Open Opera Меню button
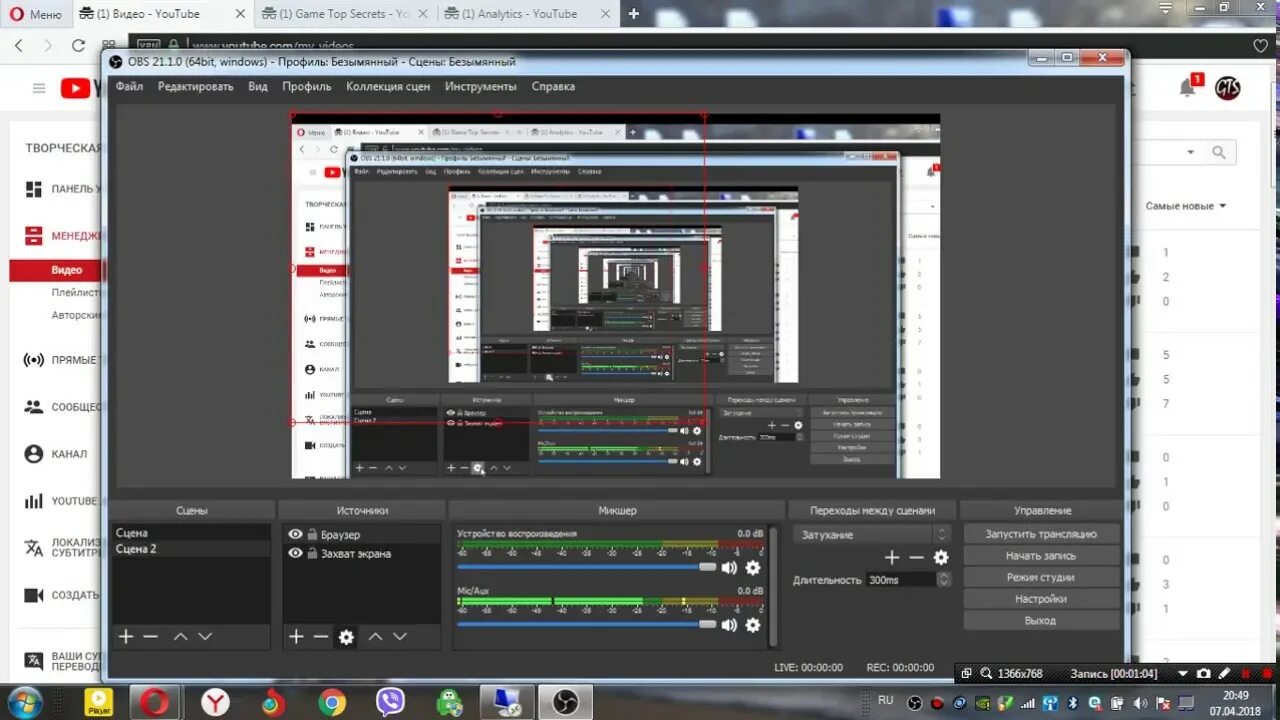 click(x=34, y=14)
